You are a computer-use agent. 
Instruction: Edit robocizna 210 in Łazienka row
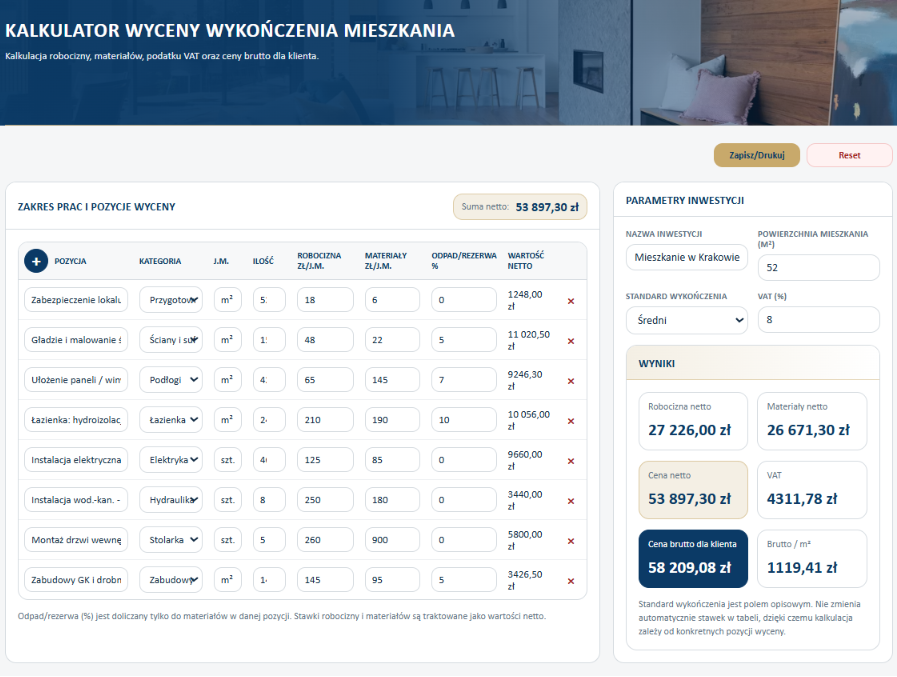point(325,419)
